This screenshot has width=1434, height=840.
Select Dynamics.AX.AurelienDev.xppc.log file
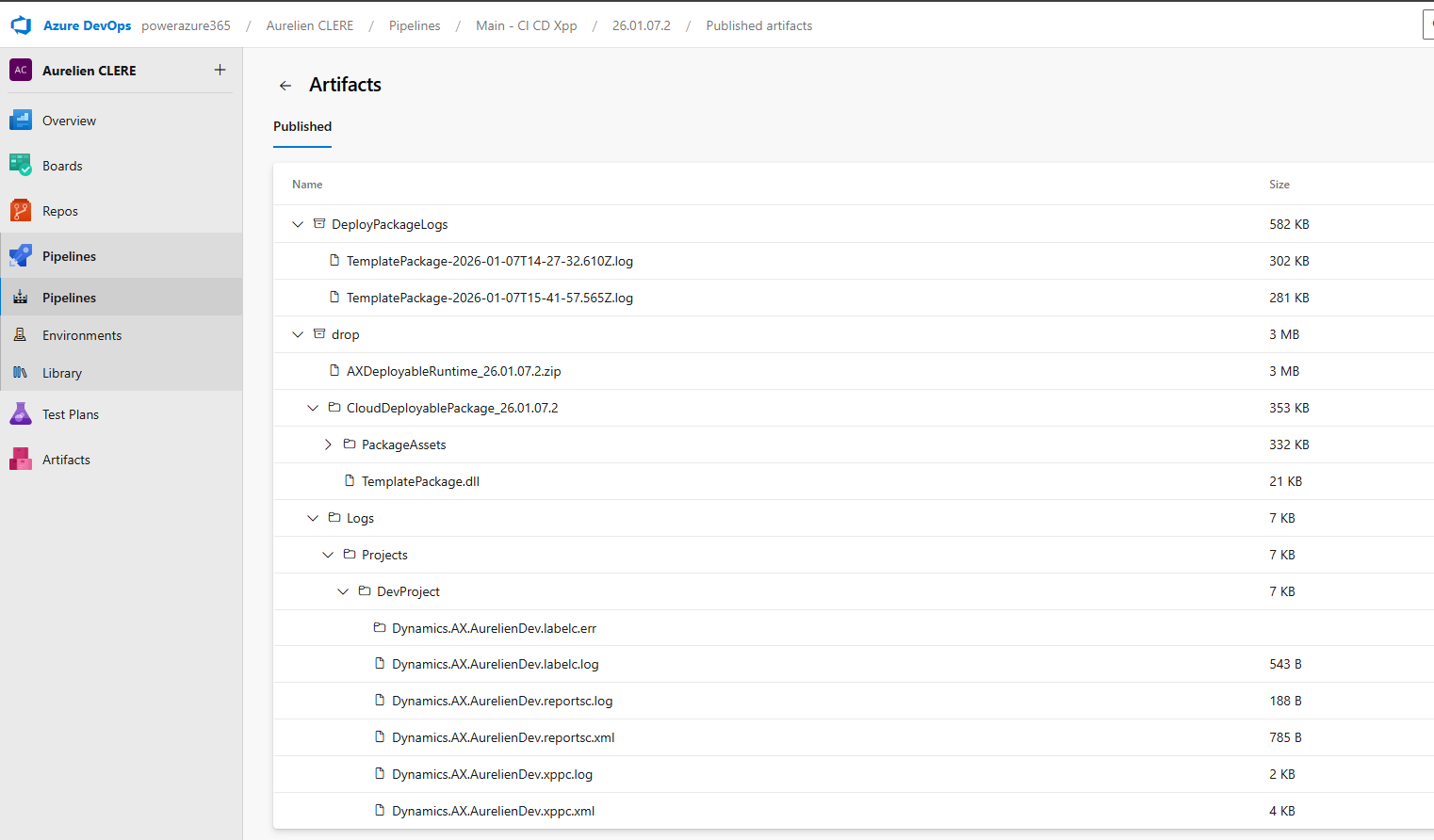tap(493, 774)
